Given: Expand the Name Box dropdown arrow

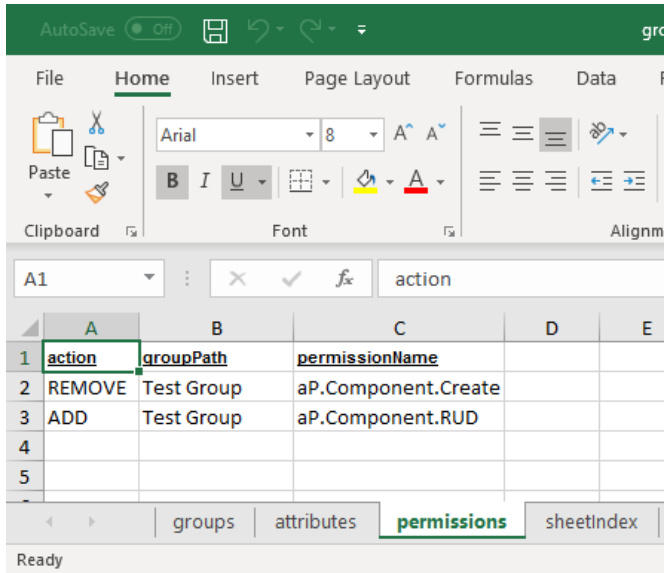Looking at the screenshot, I should [x=149, y=279].
